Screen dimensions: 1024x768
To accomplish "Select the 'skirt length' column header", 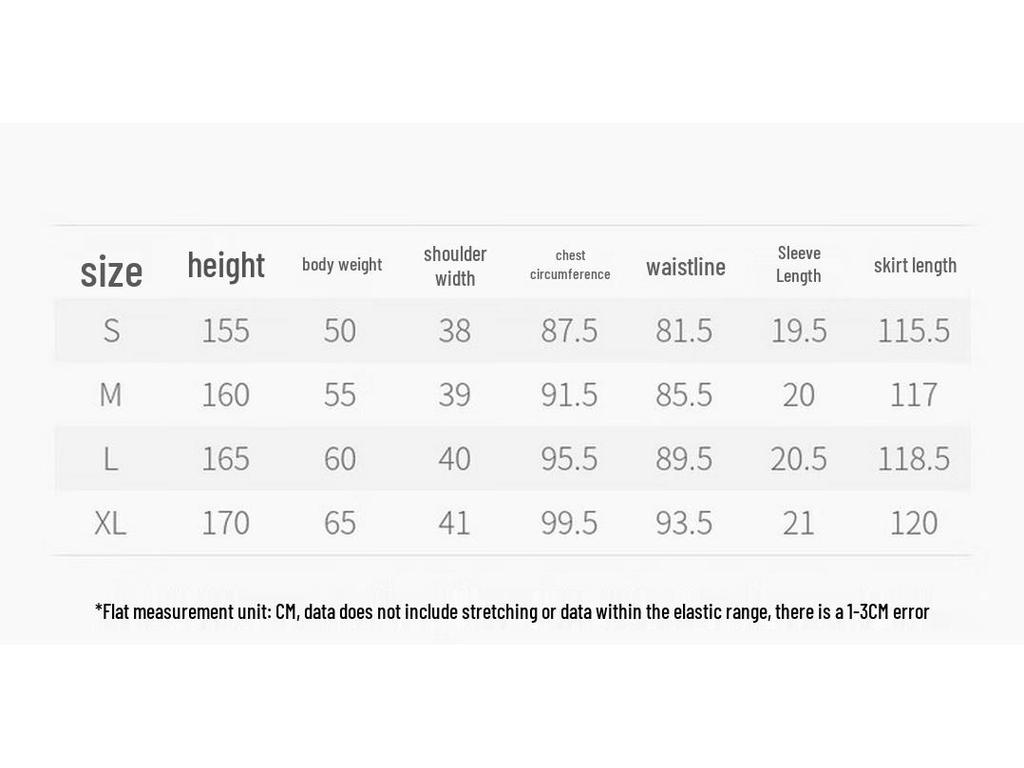I will click(915, 265).
